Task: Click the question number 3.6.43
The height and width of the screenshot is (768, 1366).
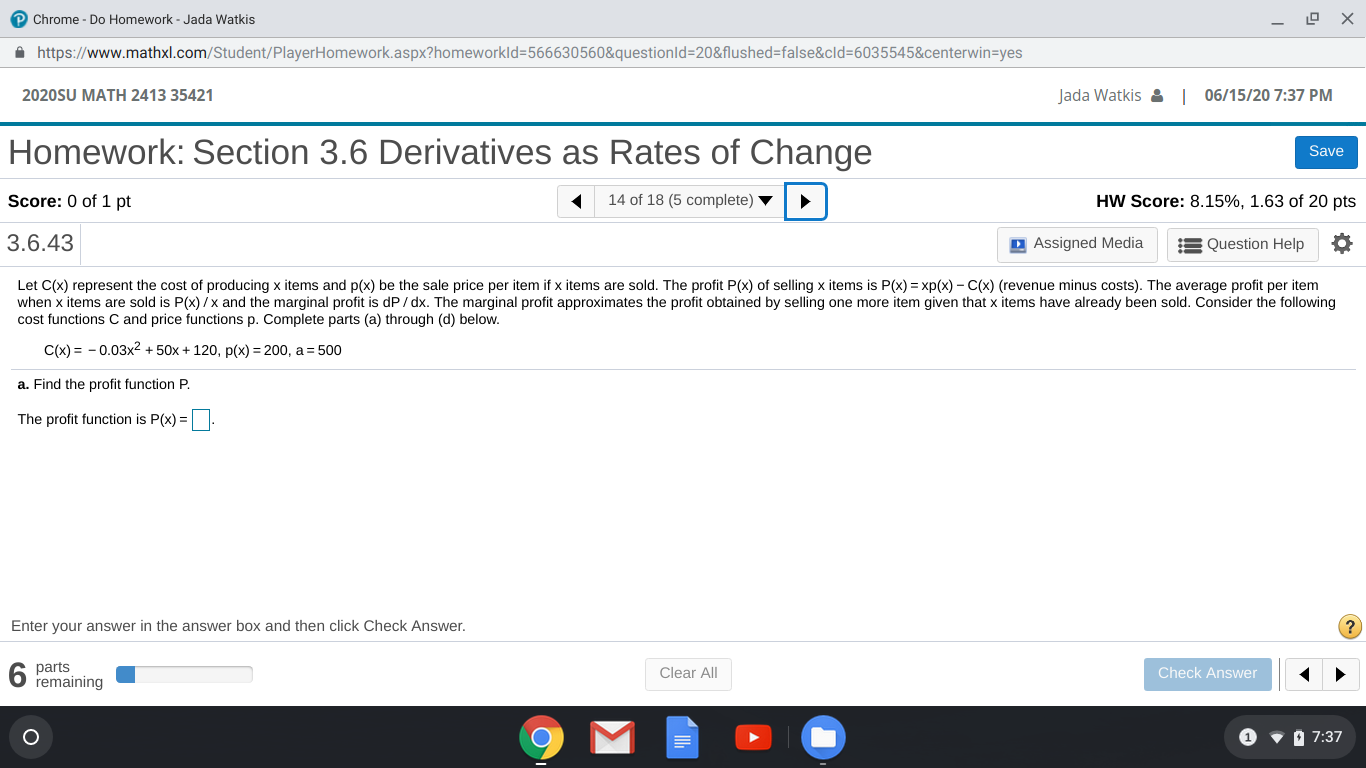Action: pyautogui.click(x=40, y=243)
